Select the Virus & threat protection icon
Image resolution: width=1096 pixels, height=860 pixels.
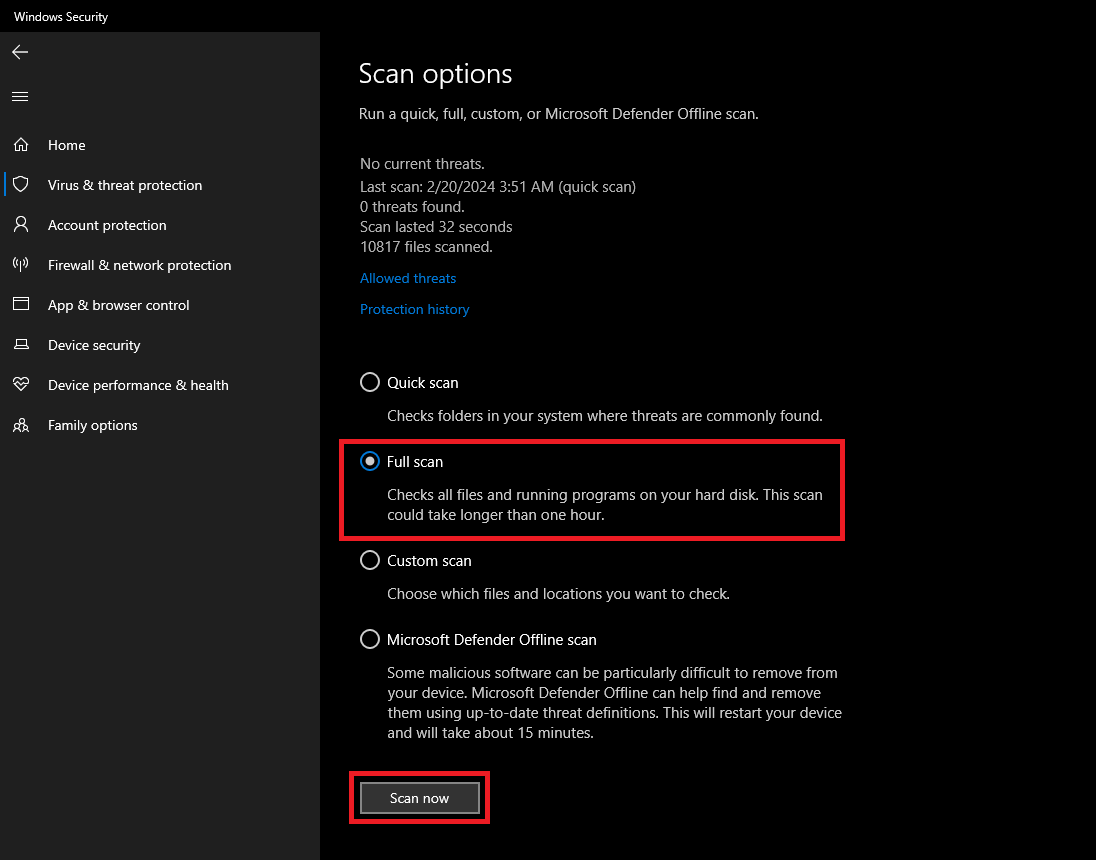[20, 185]
